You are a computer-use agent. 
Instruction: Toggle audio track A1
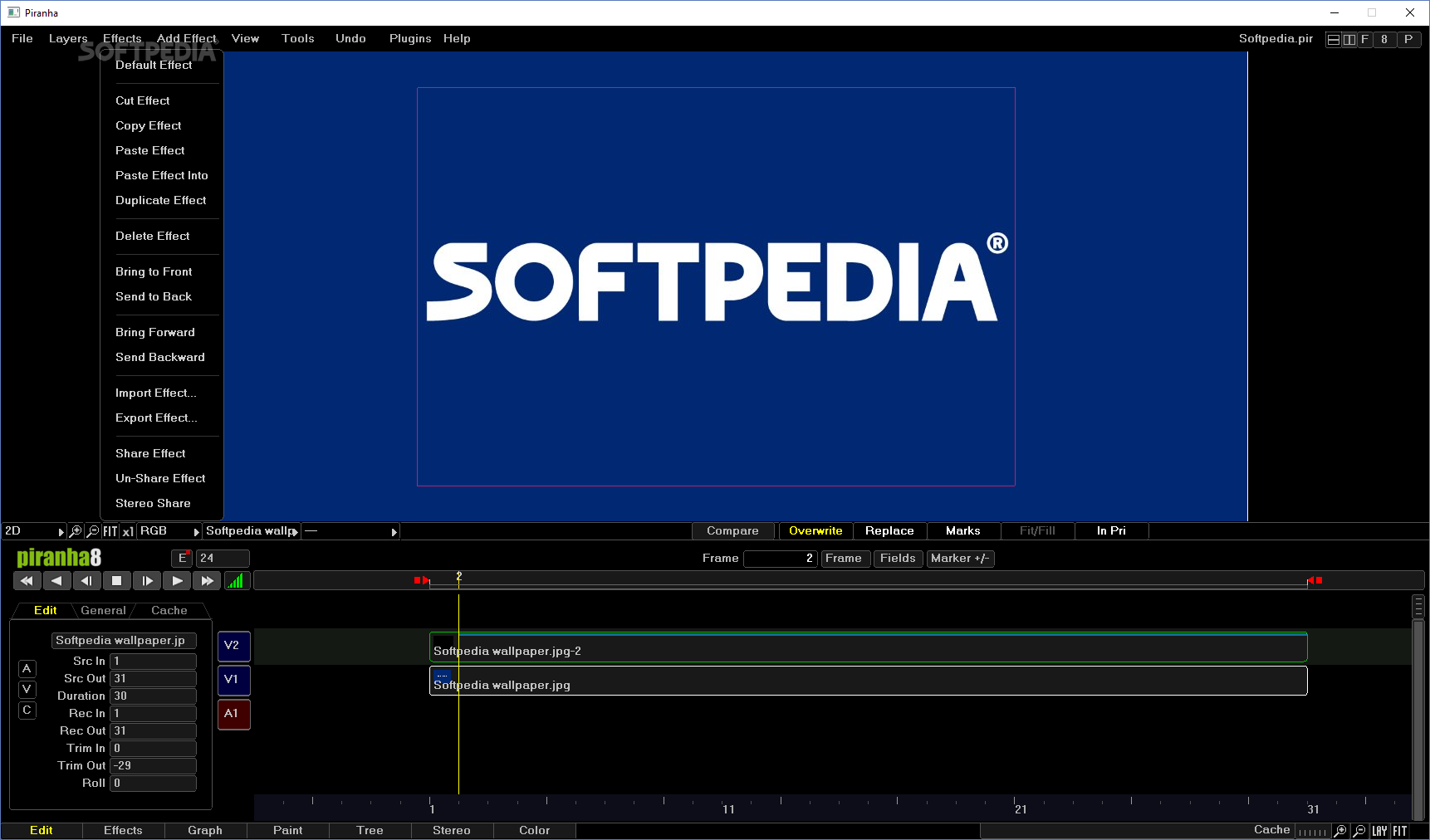click(x=234, y=715)
